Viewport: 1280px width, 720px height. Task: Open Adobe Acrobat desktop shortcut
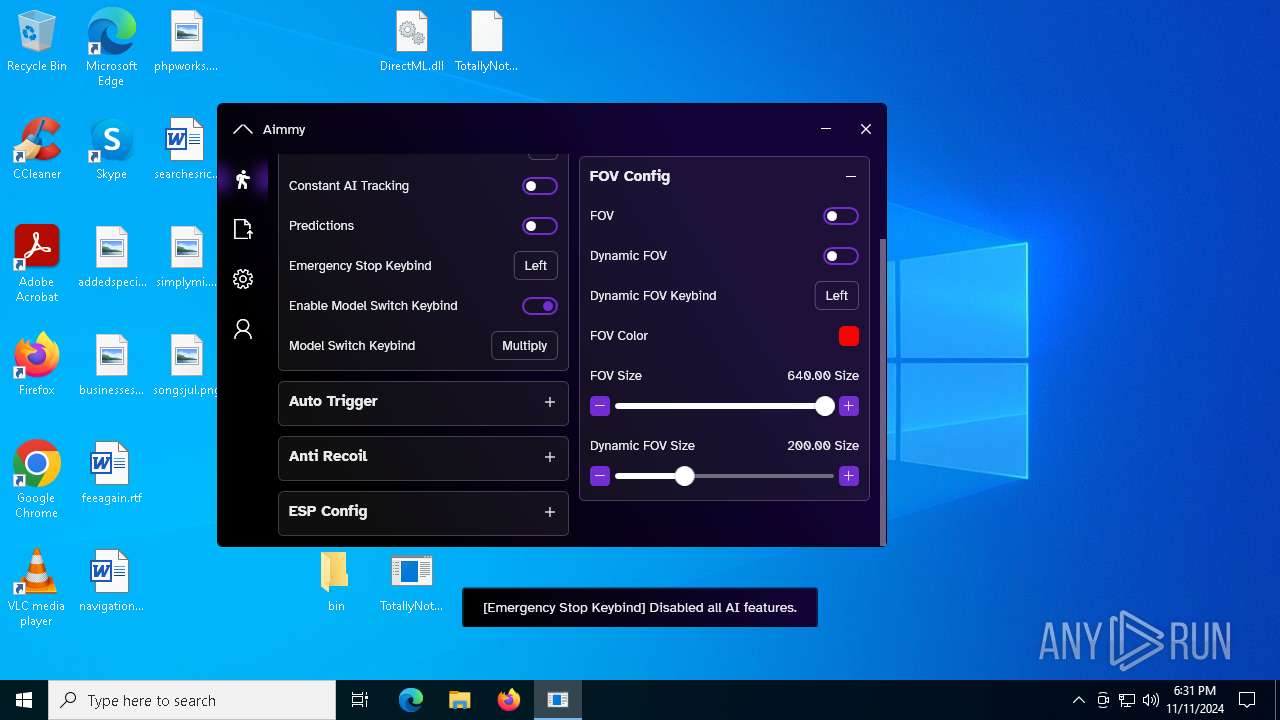(x=37, y=264)
